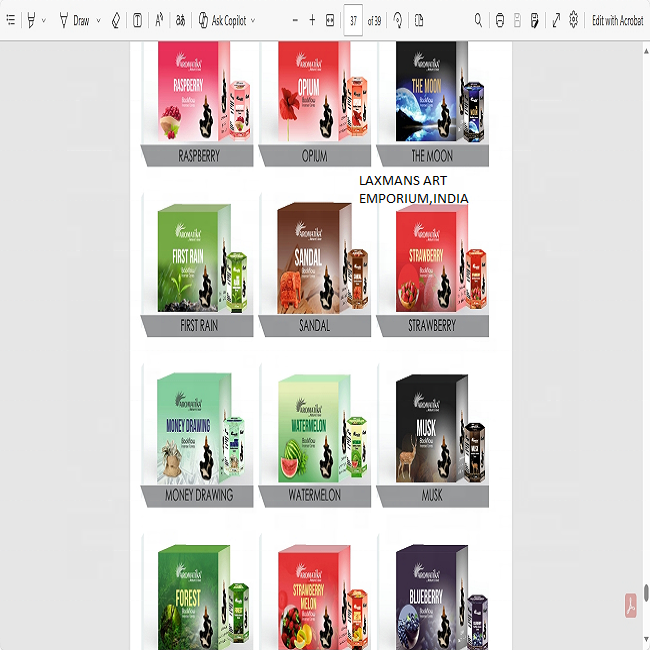Click the Forest product image
The image size is (650, 650).
(203, 597)
